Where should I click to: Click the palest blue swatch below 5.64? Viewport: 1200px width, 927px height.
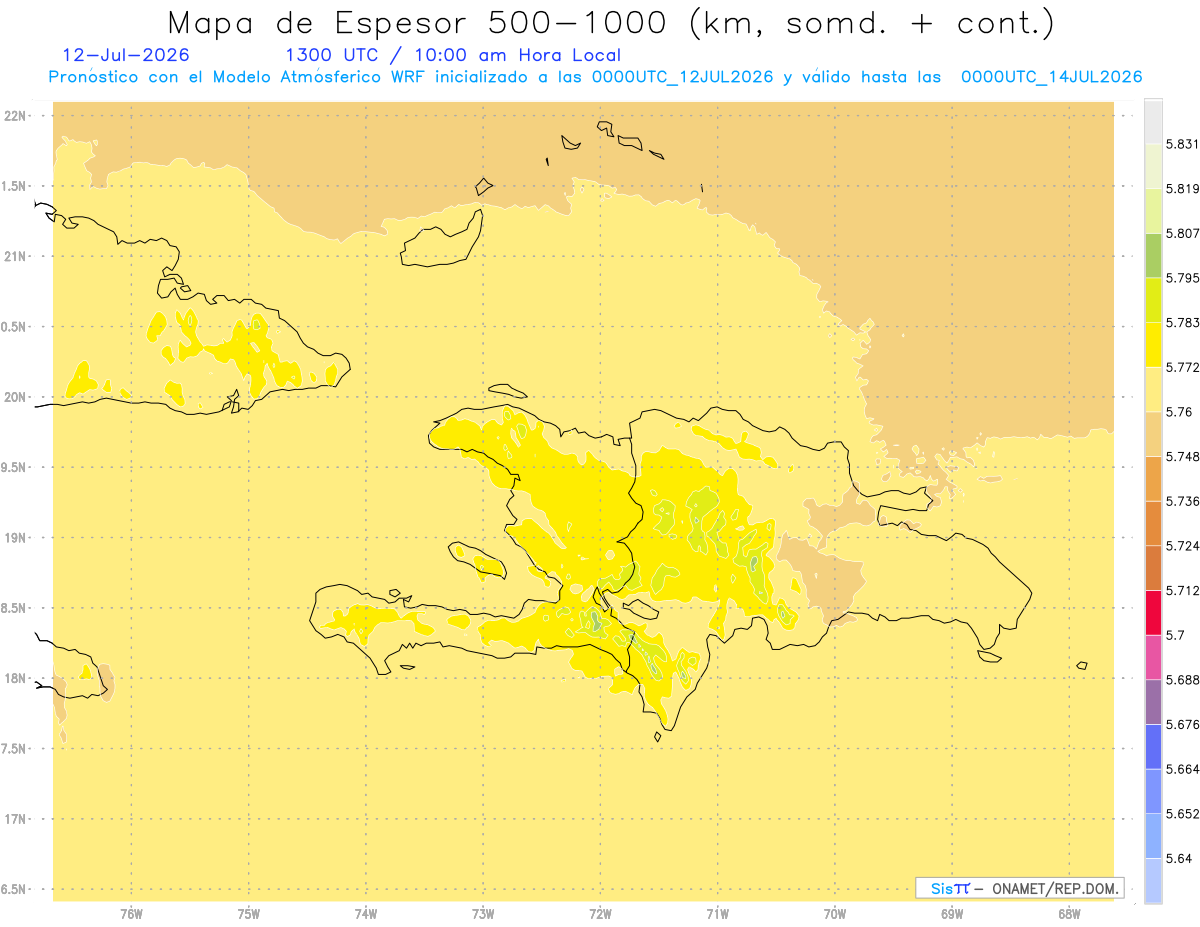click(1153, 880)
